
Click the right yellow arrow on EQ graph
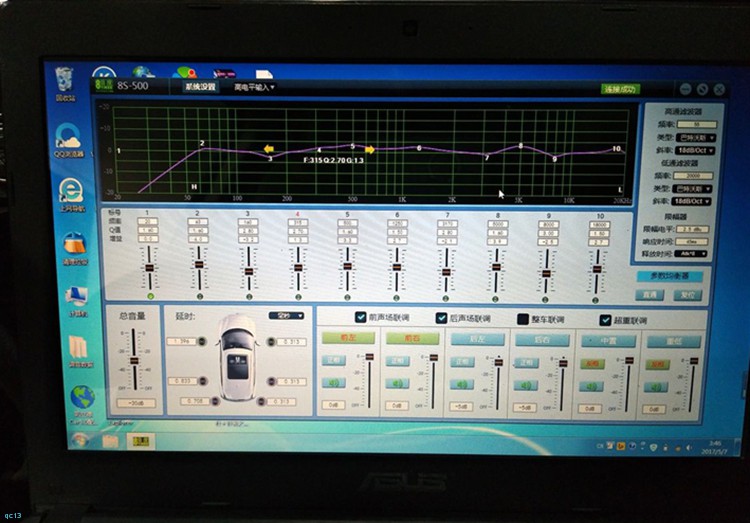(369, 149)
